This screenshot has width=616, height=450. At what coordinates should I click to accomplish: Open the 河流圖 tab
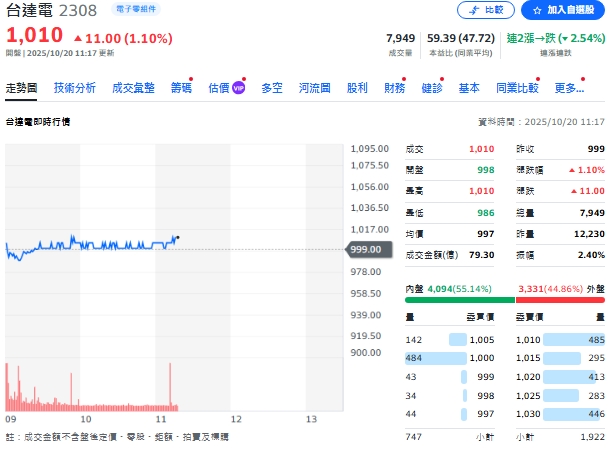(x=315, y=88)
